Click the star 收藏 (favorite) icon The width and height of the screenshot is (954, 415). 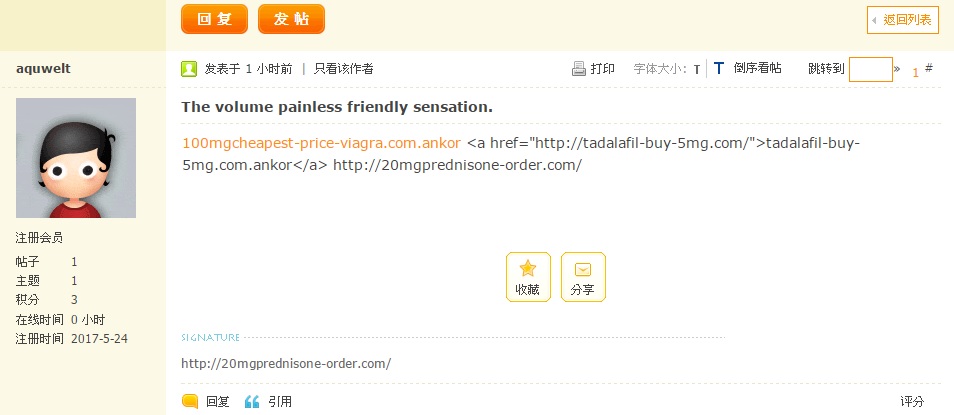(527, 268)
